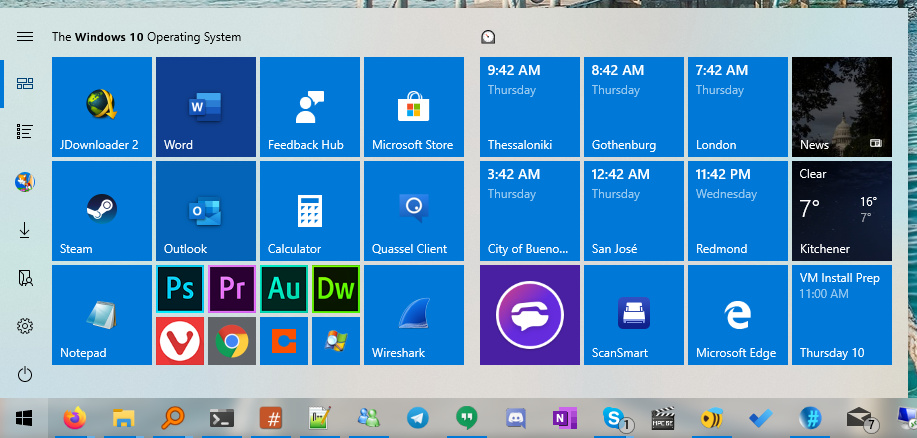Open the Microsoft Store tile

point(414,106)
